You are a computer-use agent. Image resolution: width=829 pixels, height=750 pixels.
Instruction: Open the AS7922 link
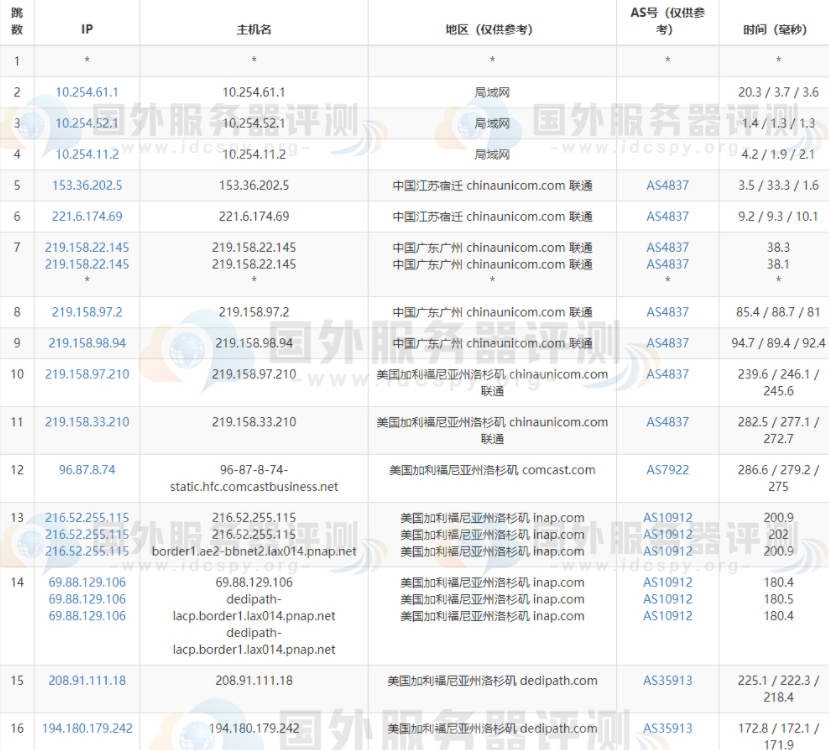(x=667, y=470)
